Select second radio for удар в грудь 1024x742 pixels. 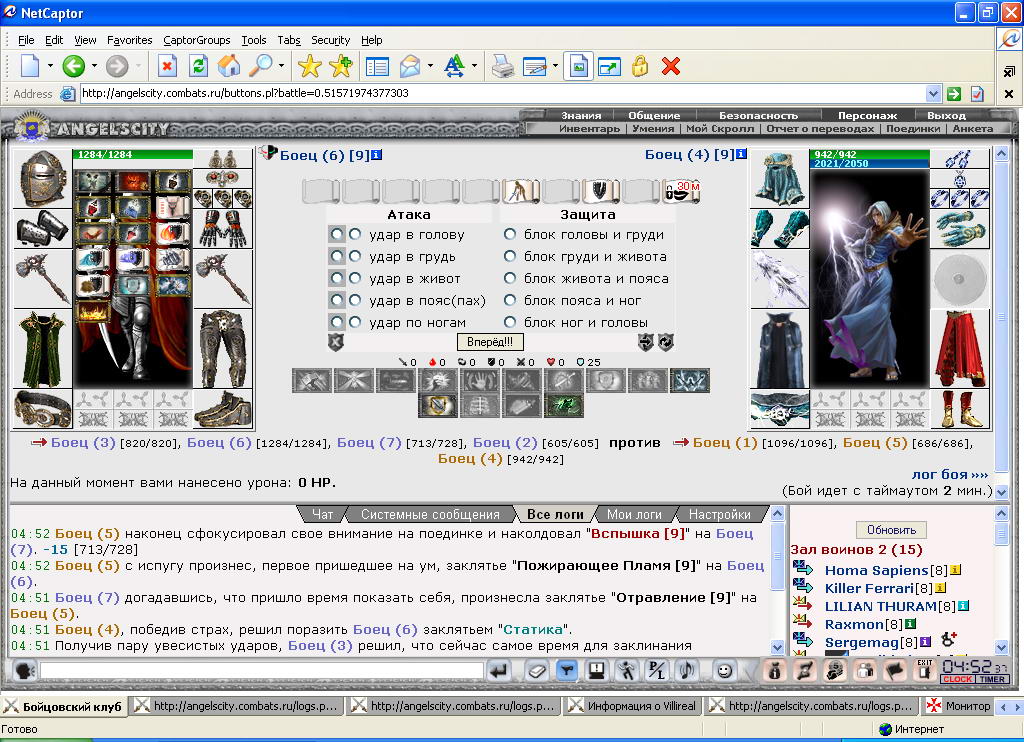point(355,256)
